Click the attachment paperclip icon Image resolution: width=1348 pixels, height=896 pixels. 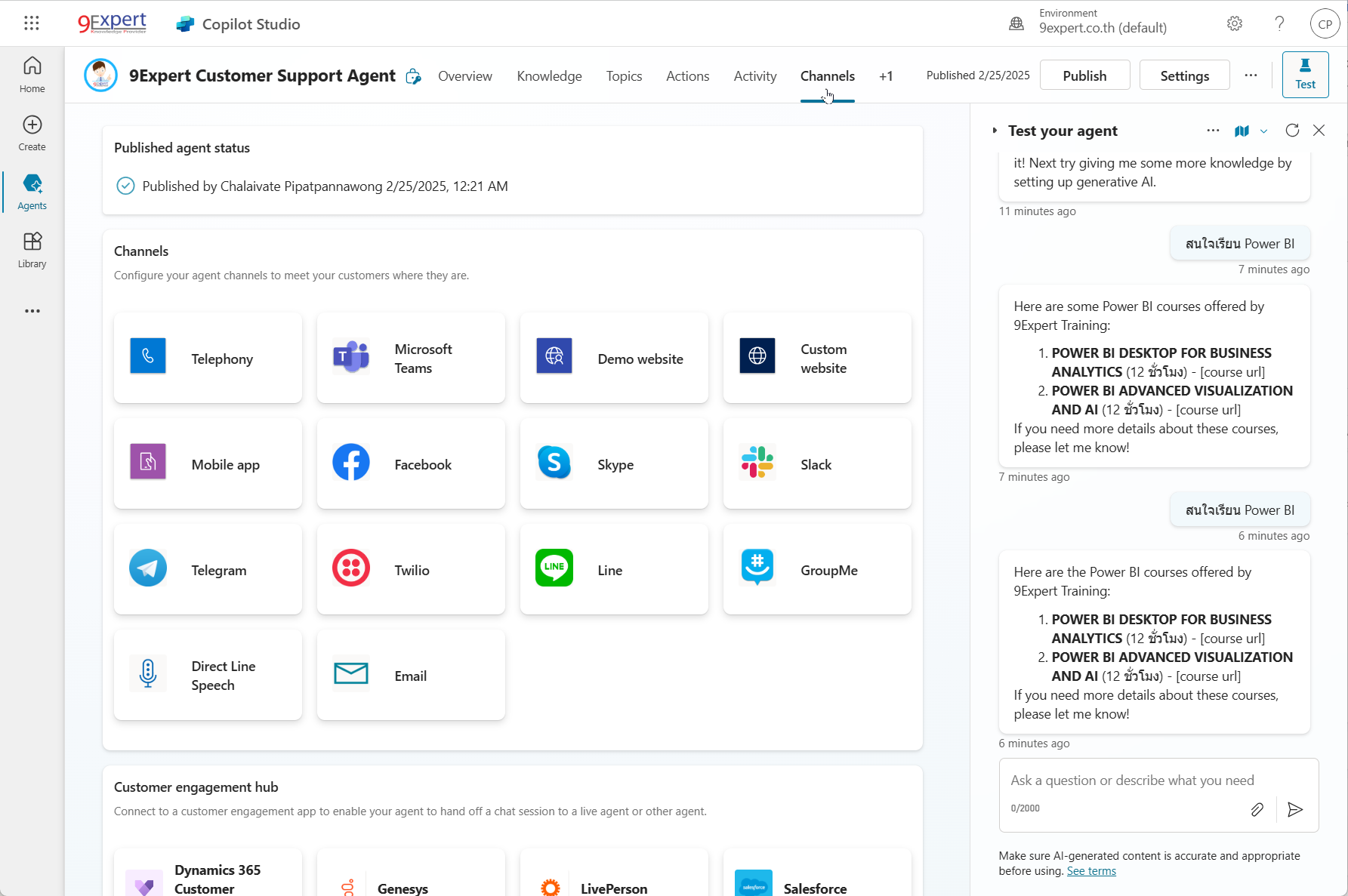1257,809
